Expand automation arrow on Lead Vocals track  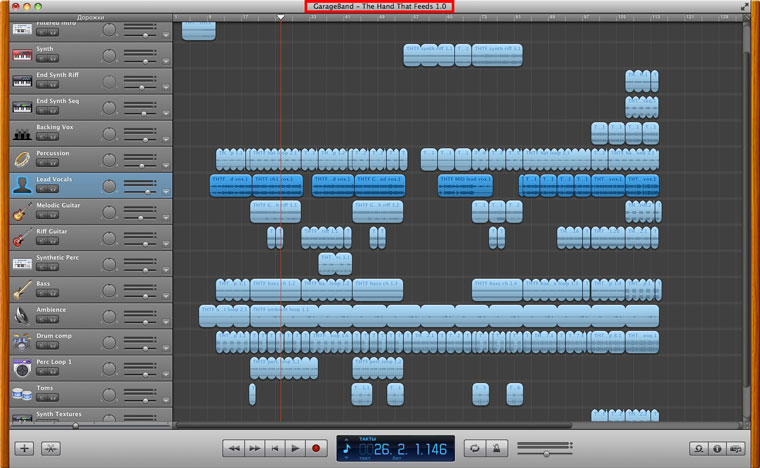(166, 191)
